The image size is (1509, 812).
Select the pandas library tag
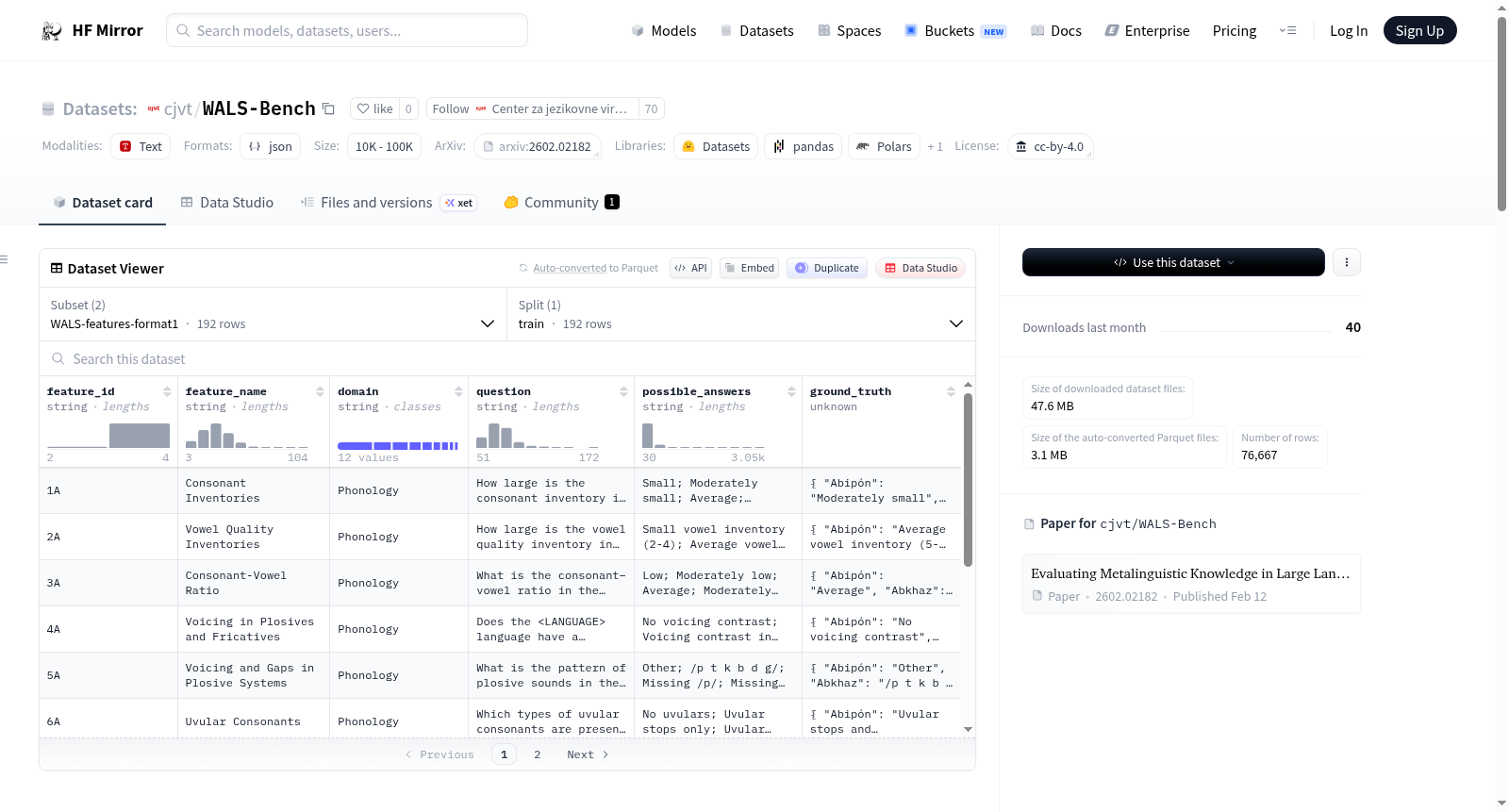click(804, 146)
